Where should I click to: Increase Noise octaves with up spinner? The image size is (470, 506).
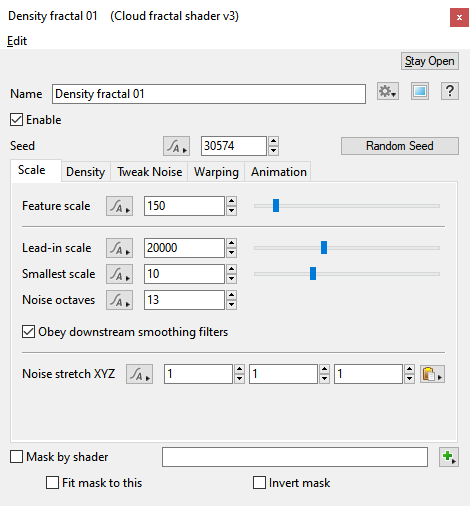[x=231, y=295]
